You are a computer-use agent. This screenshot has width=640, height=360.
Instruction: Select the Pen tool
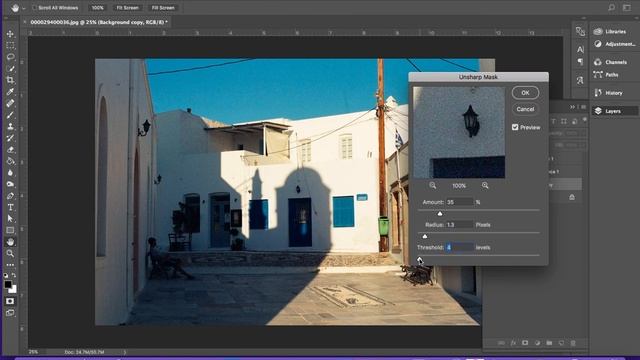(10, 196)
